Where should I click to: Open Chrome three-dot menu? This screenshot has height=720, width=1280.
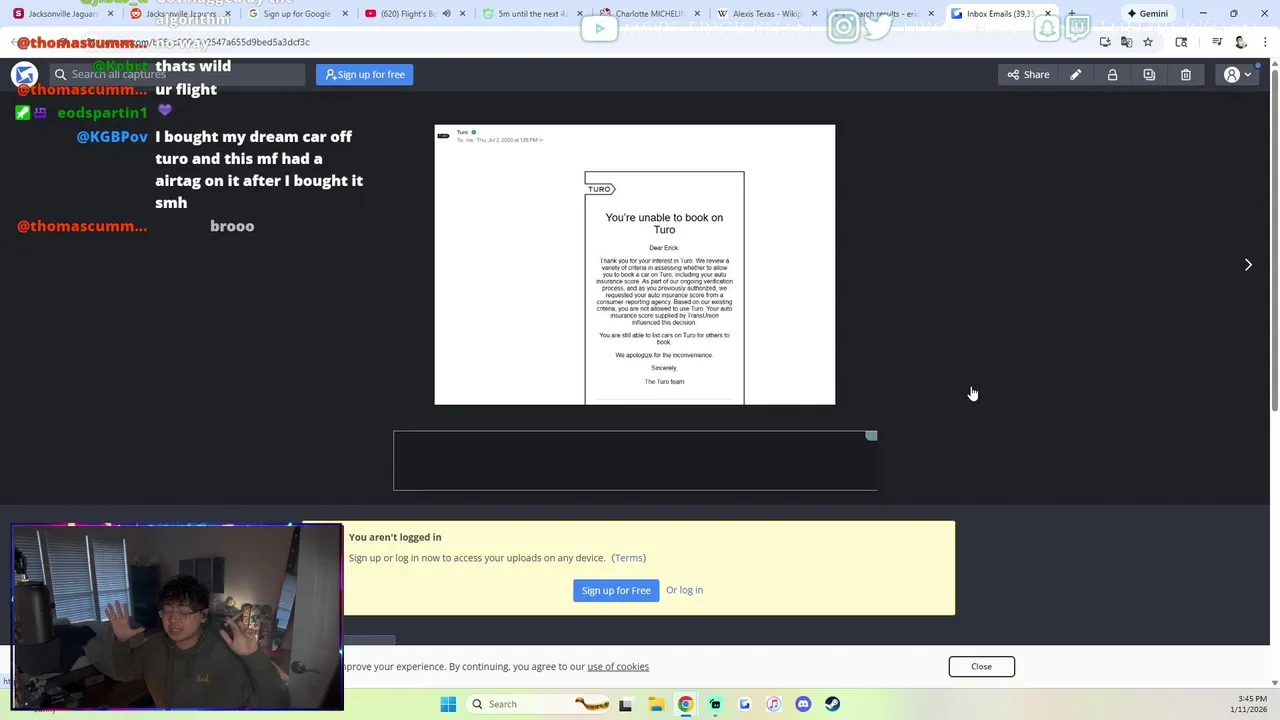(x=1265, y=42)
